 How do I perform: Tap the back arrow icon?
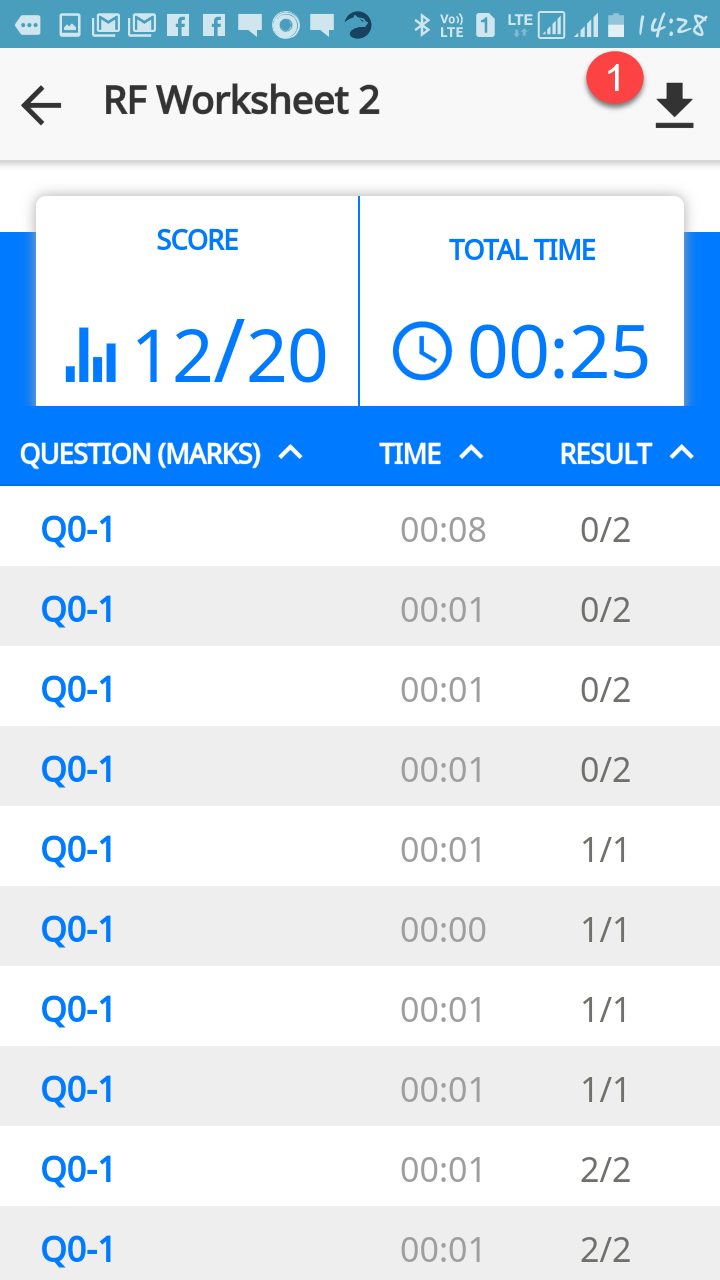[x=41, y=105]
